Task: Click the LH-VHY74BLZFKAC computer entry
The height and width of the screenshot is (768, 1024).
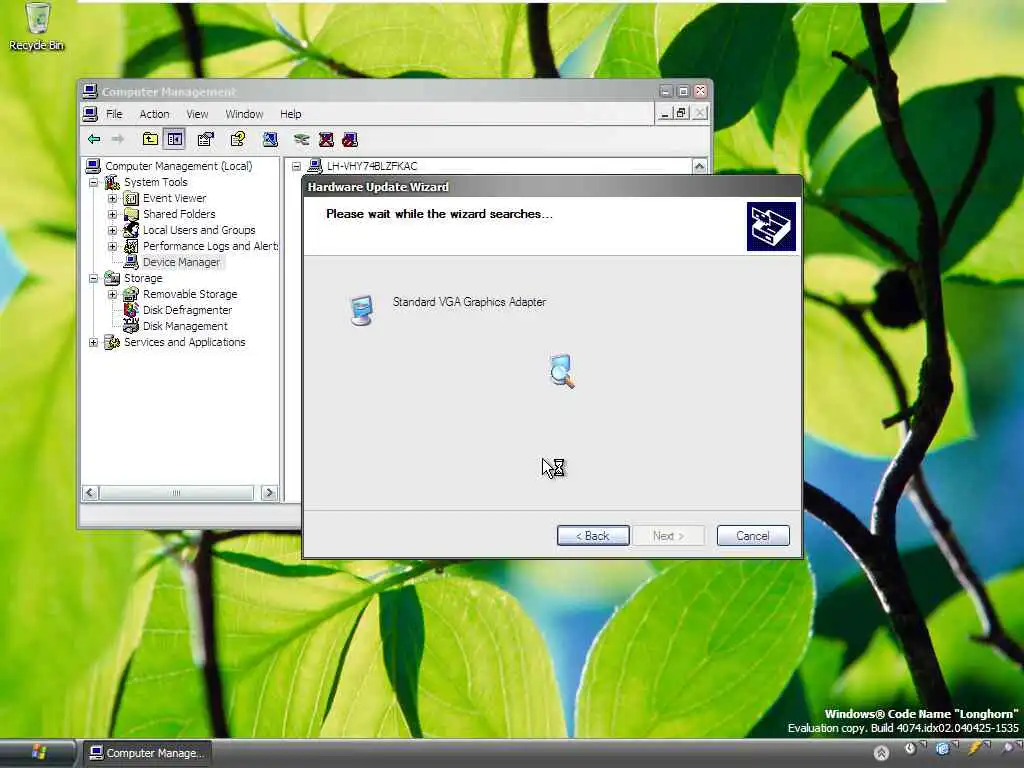Action: 372,166
